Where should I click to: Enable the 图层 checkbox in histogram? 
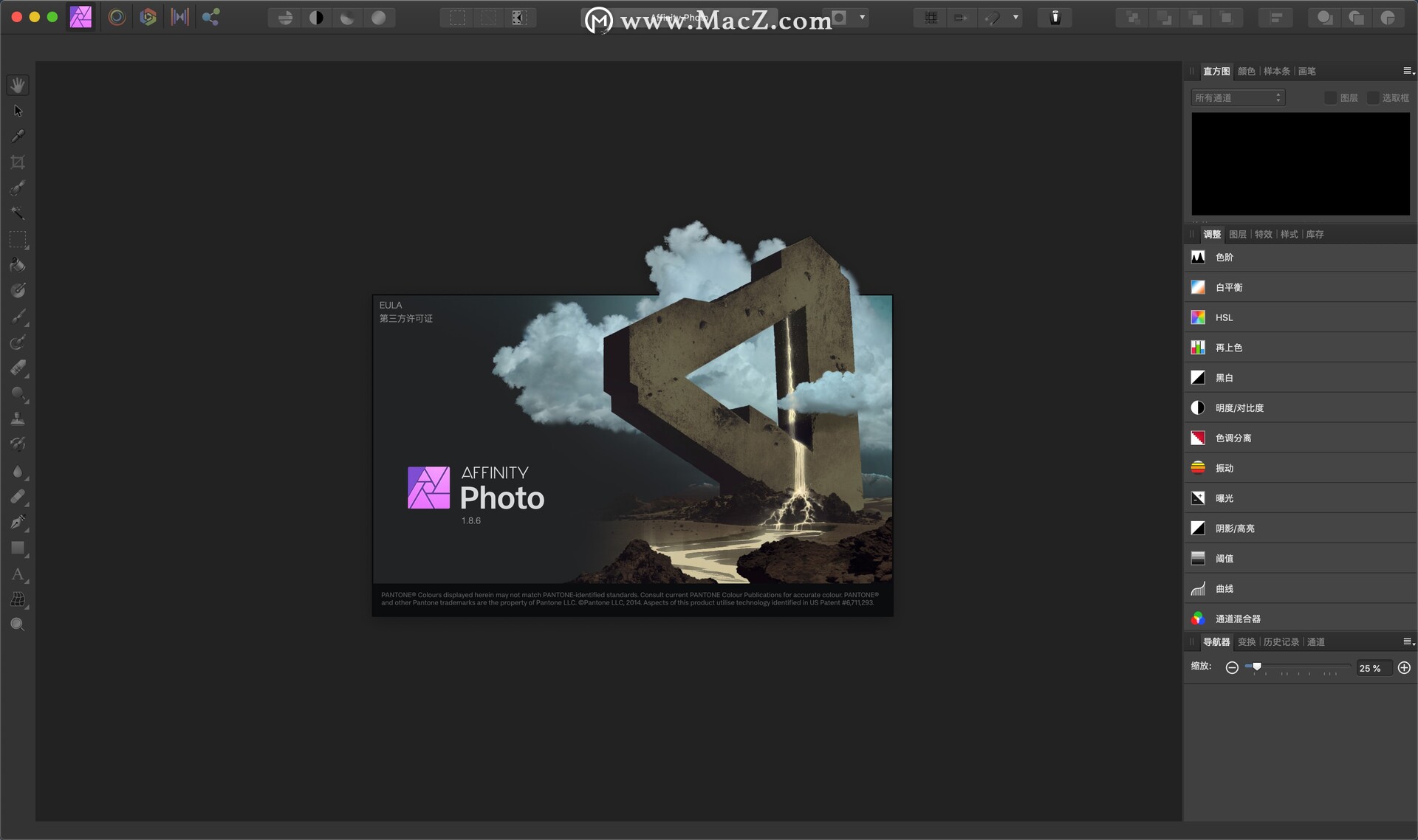click(1330, 97)
